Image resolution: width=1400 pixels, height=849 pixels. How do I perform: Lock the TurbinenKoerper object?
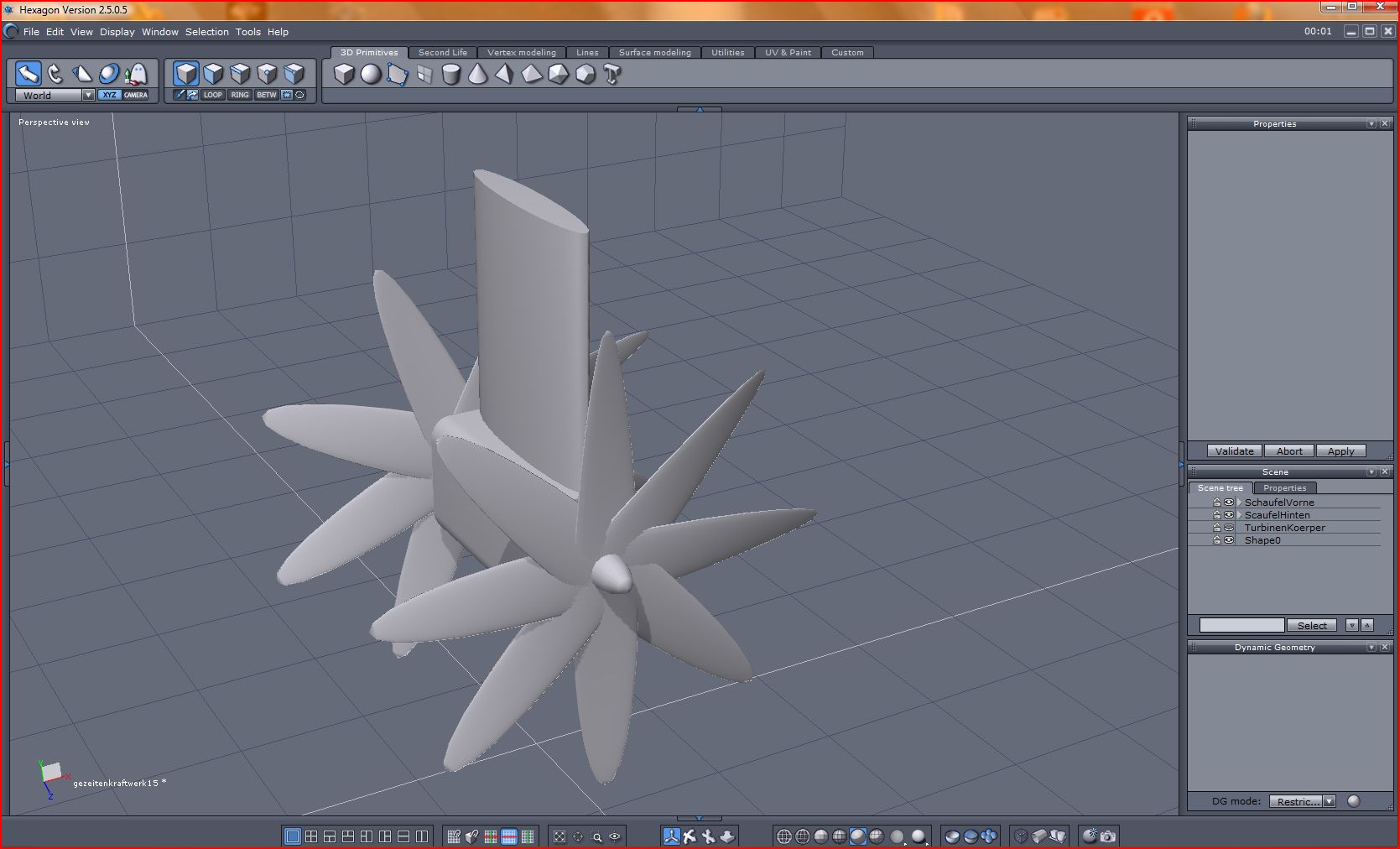tap(1216, 528)
